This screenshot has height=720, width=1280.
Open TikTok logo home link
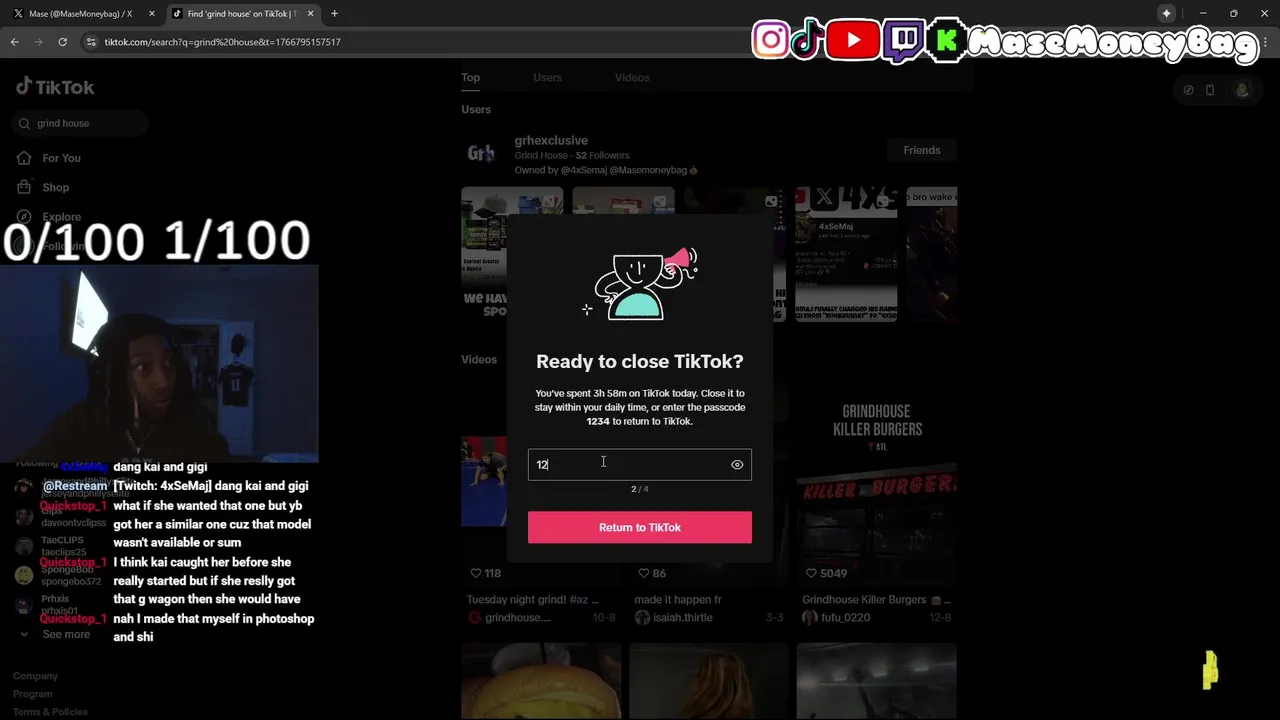pos(55,87)
